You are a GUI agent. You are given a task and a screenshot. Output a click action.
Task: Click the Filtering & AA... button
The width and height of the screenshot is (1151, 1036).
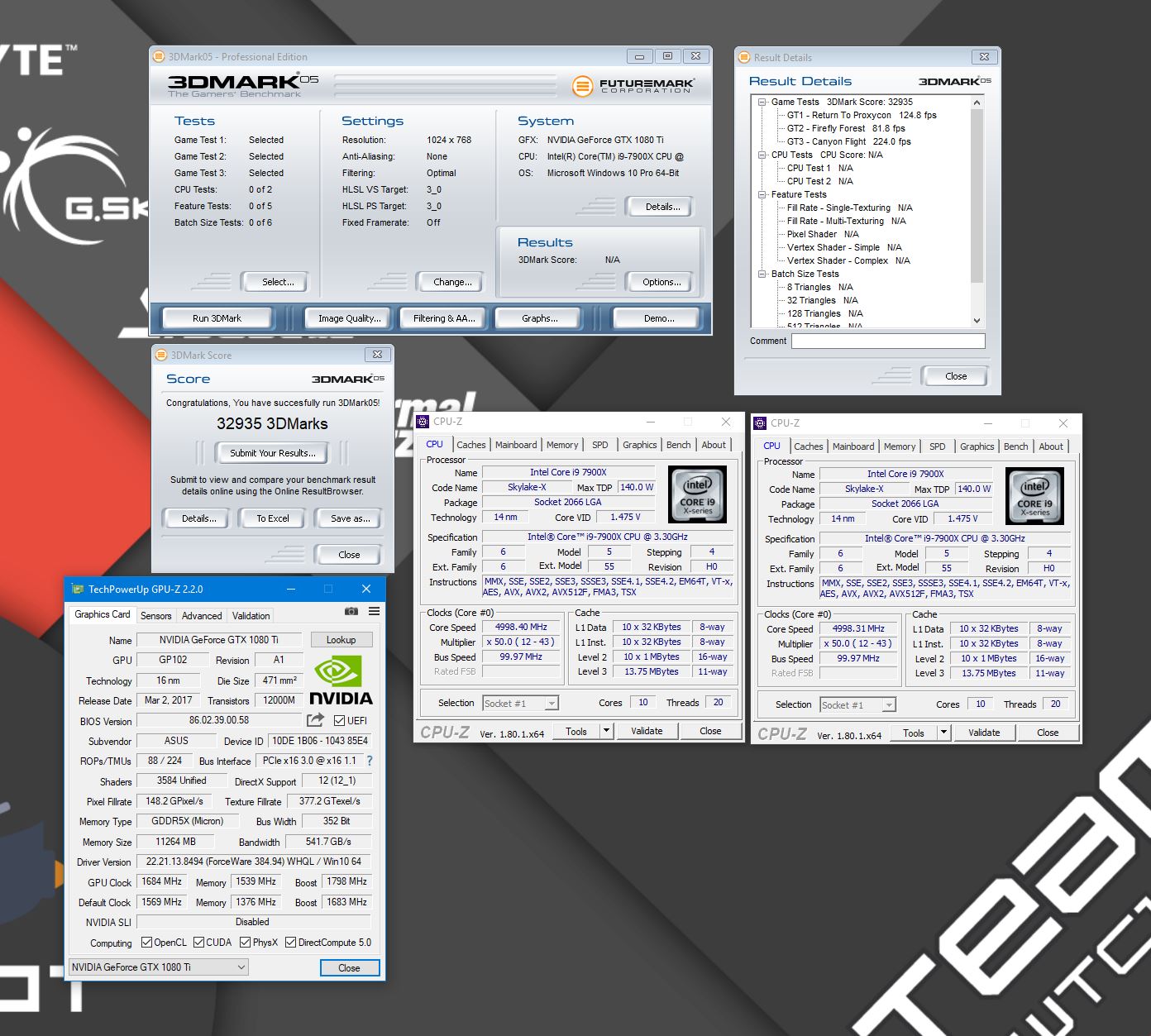tap(444, 318)
